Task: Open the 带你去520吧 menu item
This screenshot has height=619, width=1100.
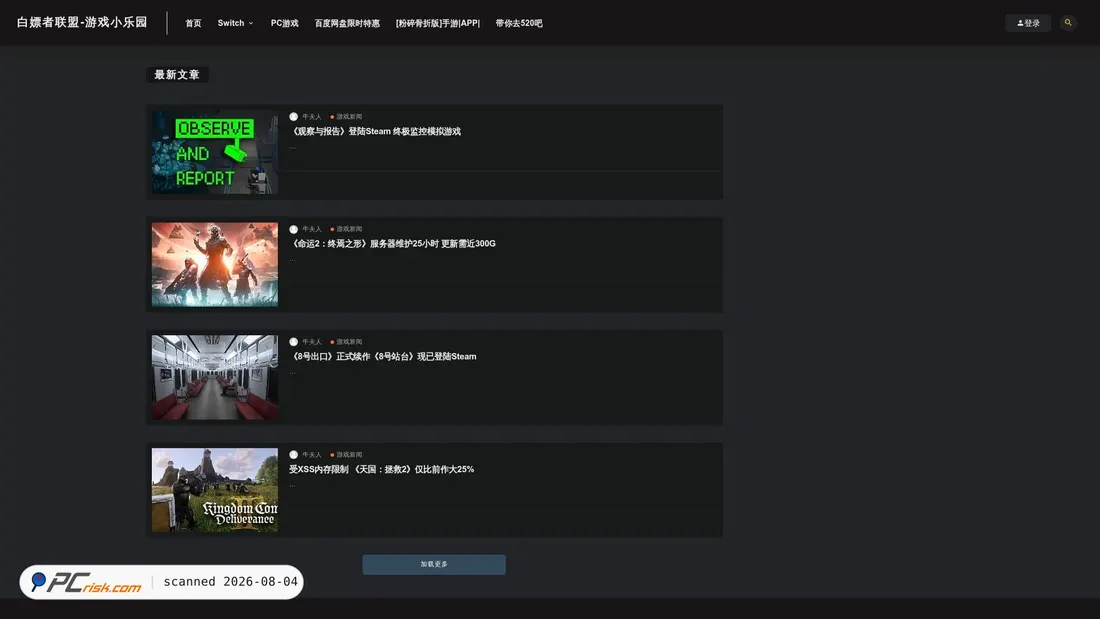Action: pyautogui.click(x=518, y=23)
